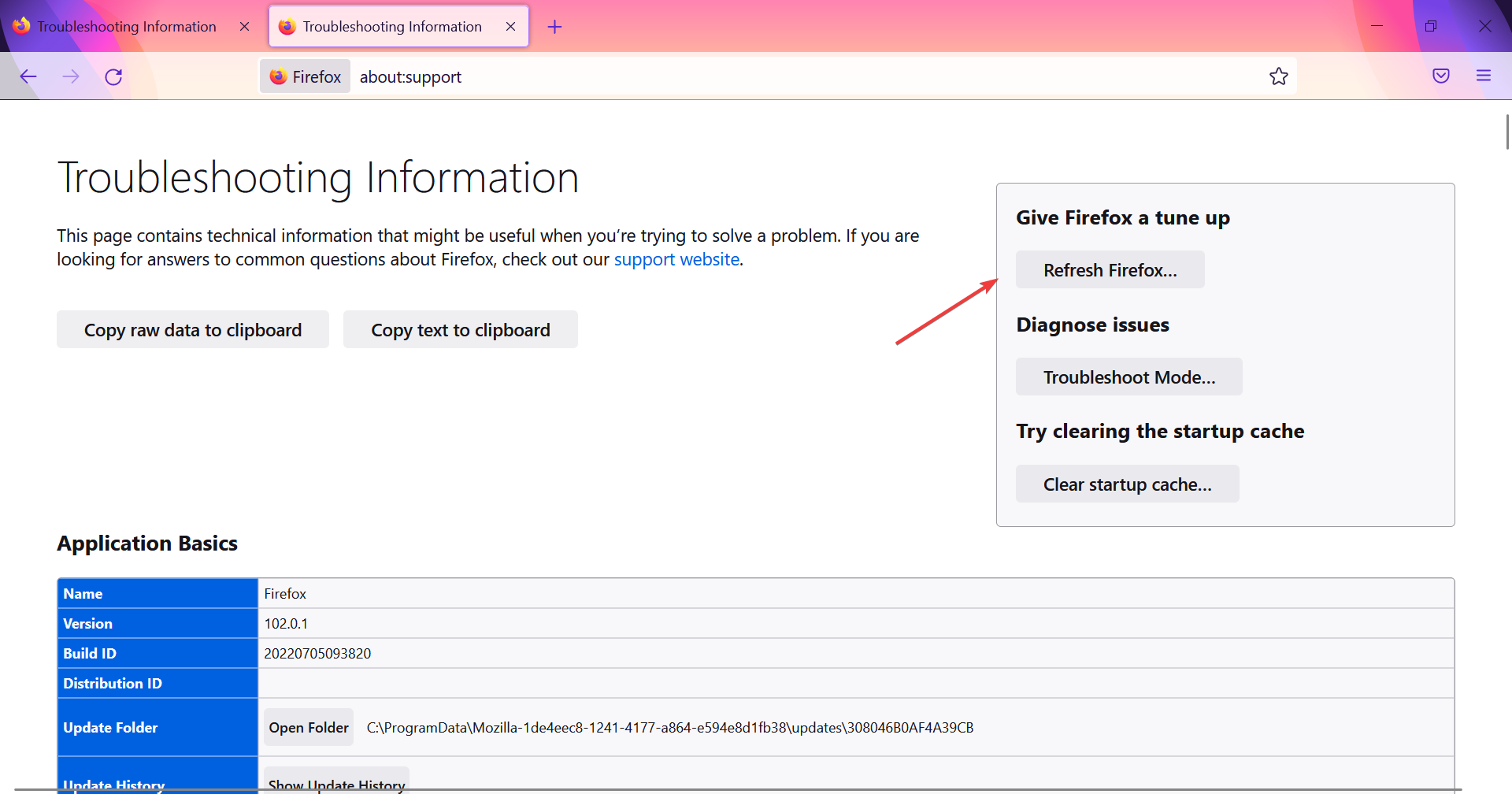Clear startup cache

click(1128, 484)
